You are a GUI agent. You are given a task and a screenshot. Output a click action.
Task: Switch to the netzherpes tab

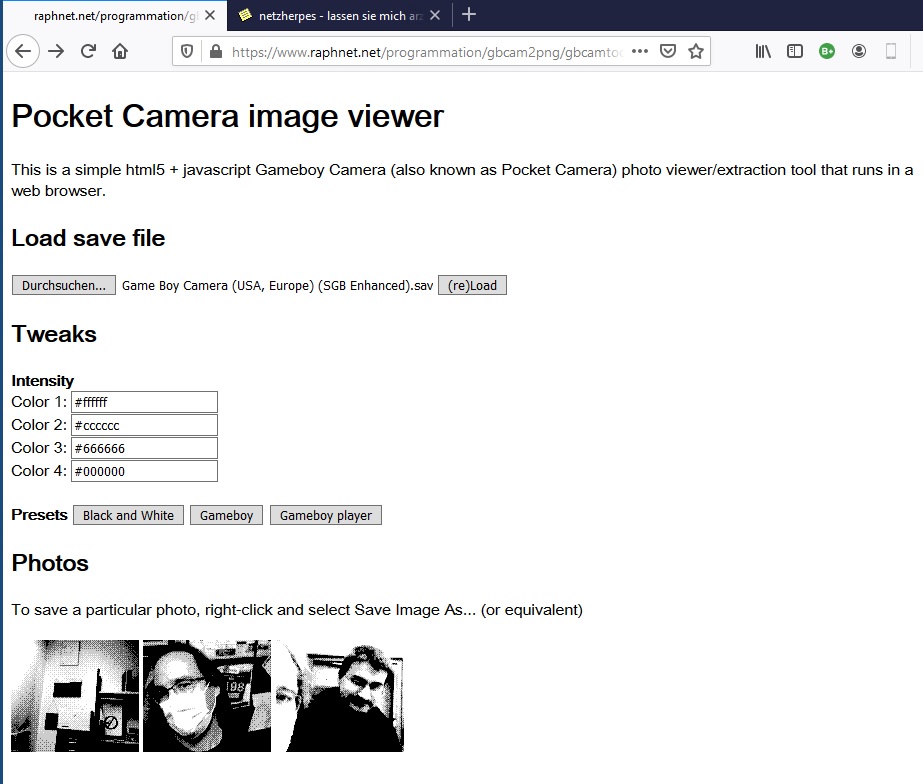(340, 16)
